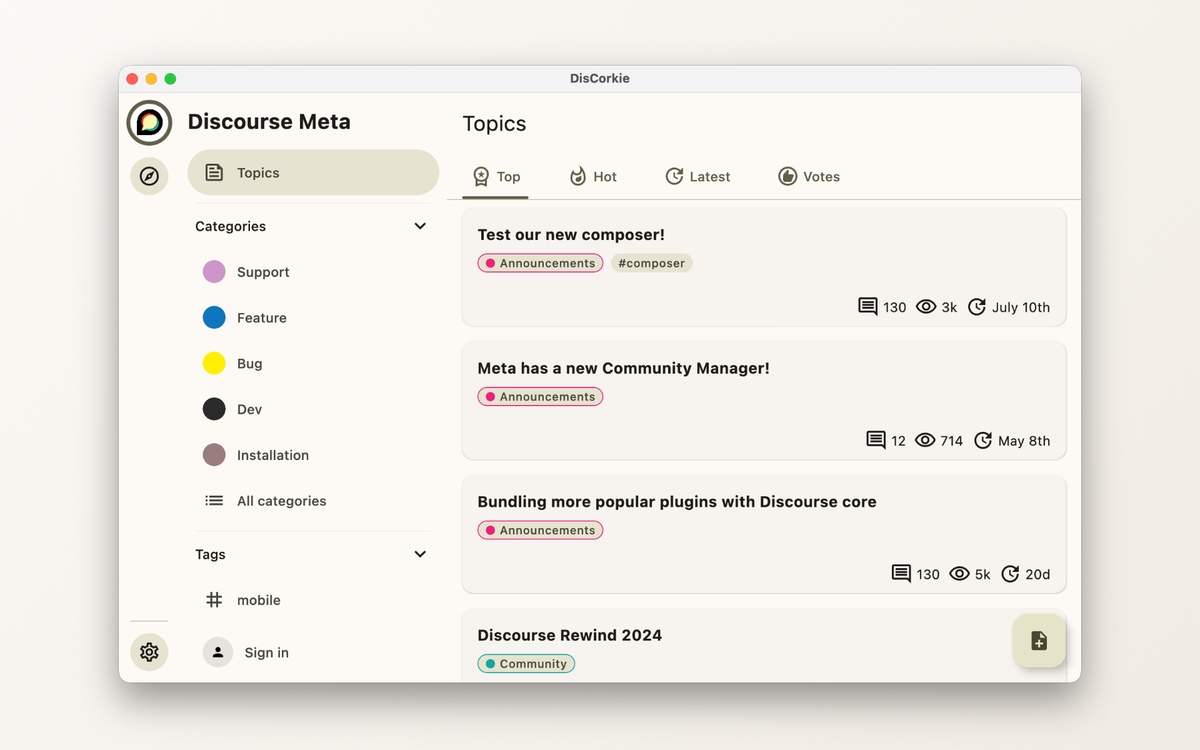
Task: Expand the Tags section chevron
Action: click(x=420, y=554)
